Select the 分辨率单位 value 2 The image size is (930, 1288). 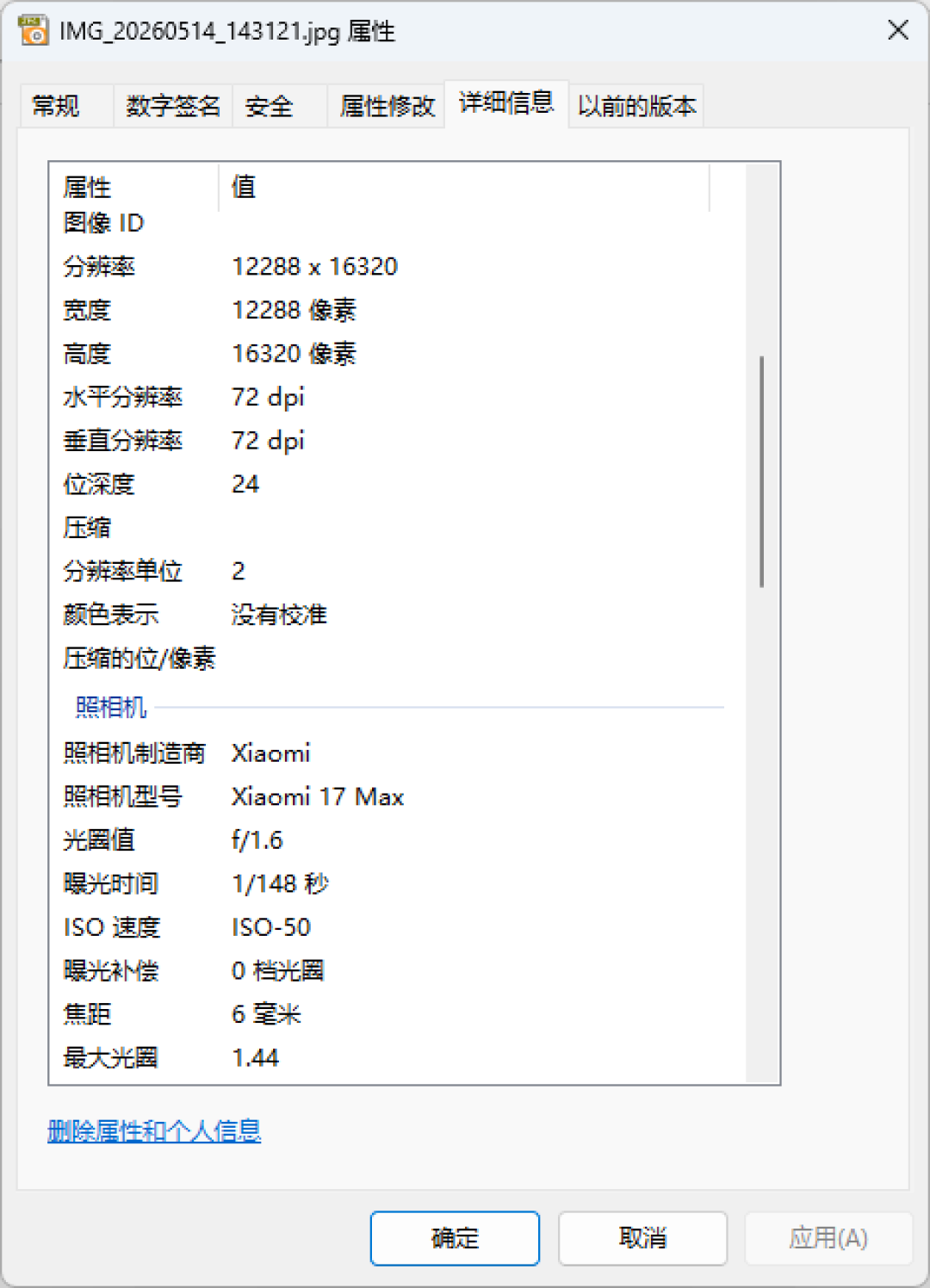(x=239, y=571)
